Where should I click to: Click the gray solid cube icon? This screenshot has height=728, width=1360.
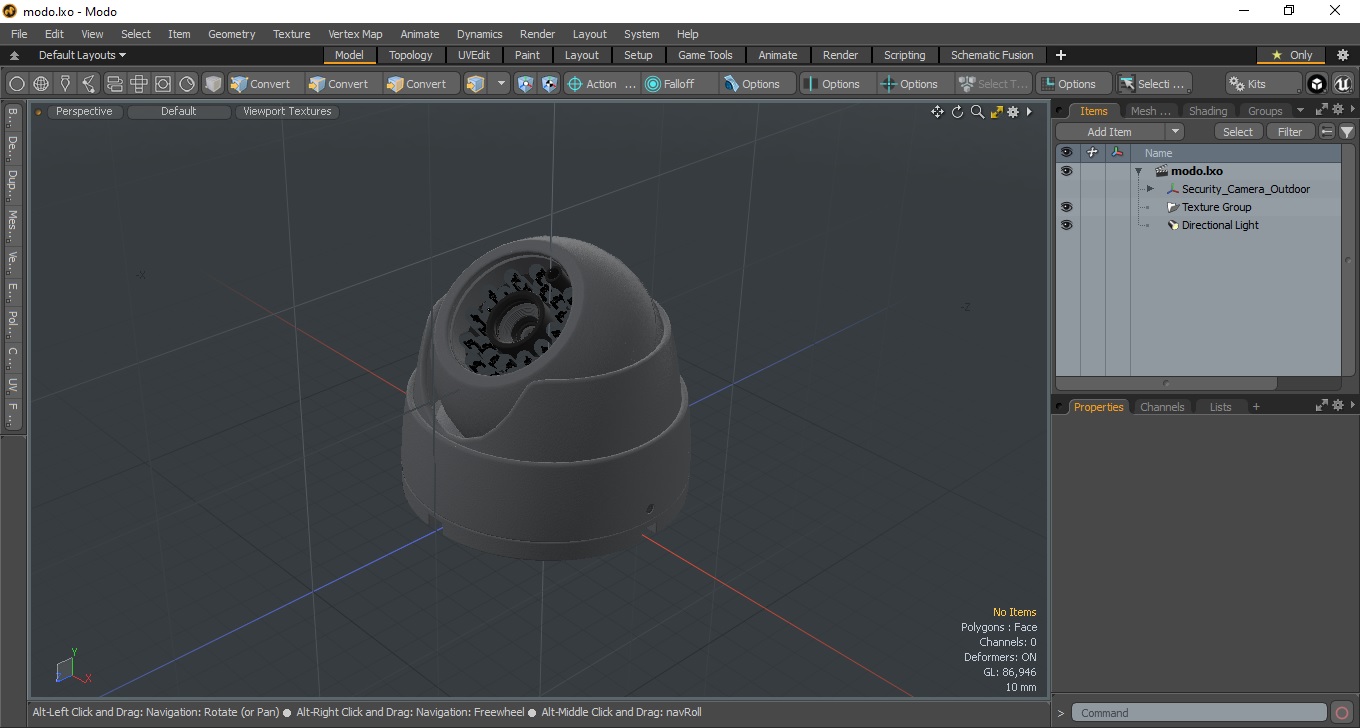213,84
